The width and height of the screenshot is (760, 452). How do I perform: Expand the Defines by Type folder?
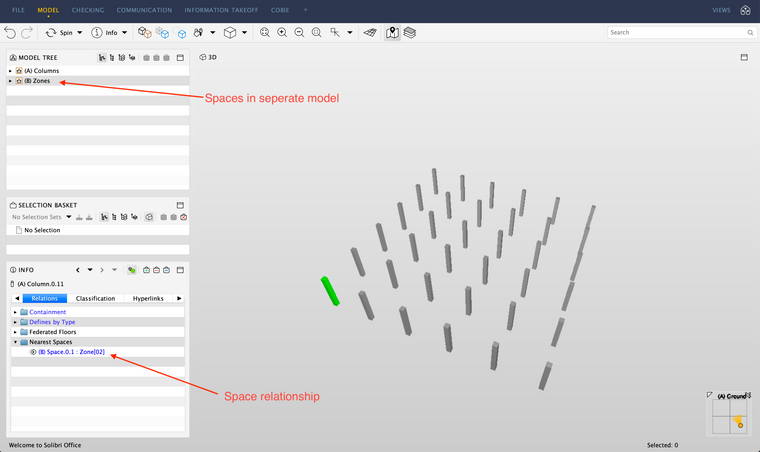click(16, 322)
